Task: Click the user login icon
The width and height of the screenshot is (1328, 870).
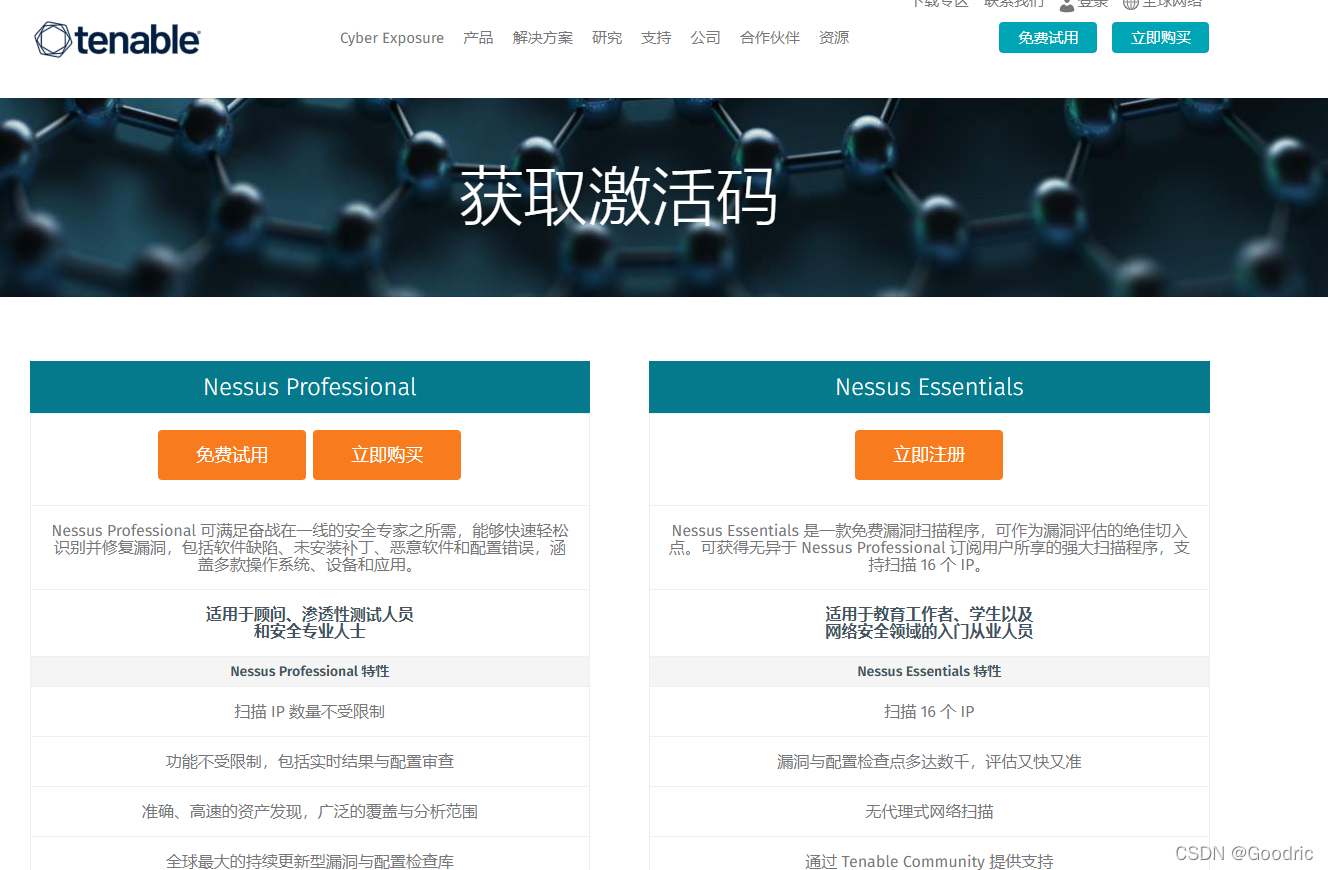Action: coord(1067,4)
